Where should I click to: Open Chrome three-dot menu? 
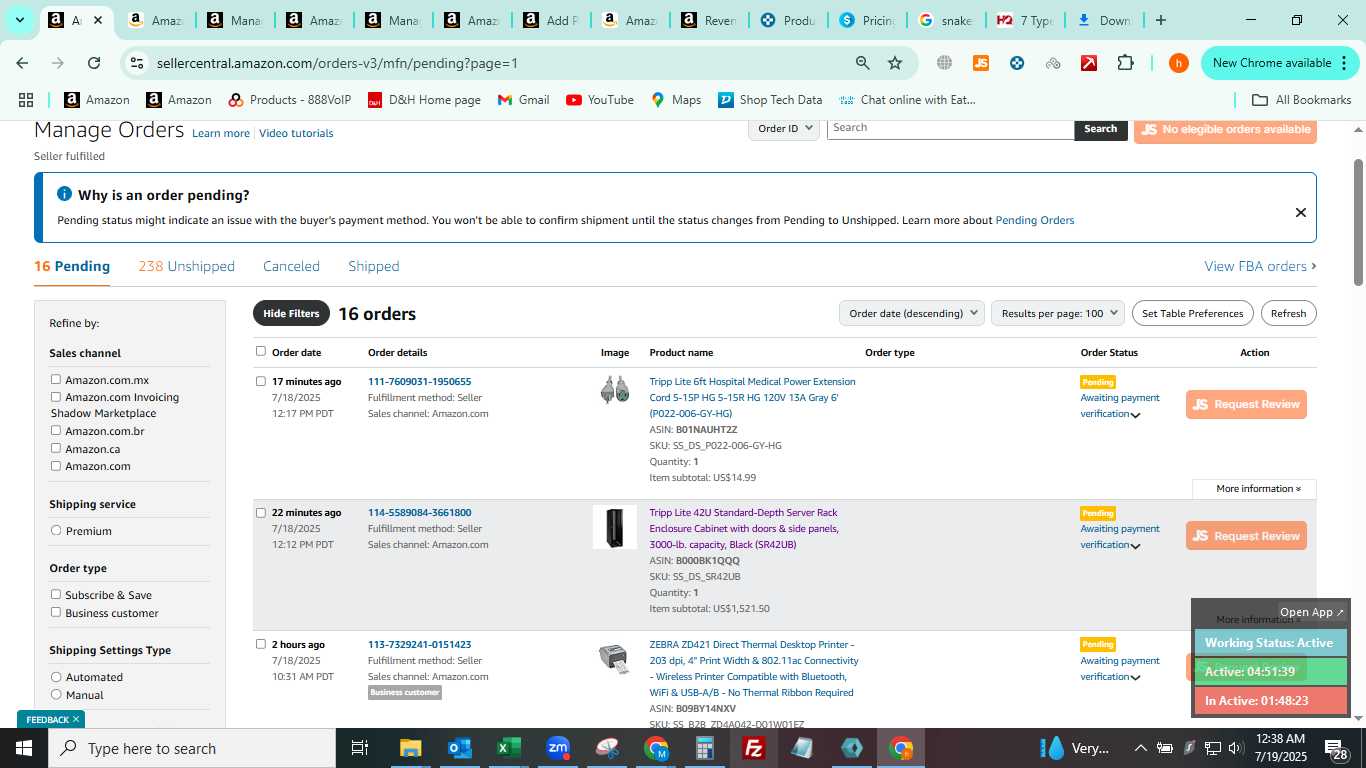1342,63
